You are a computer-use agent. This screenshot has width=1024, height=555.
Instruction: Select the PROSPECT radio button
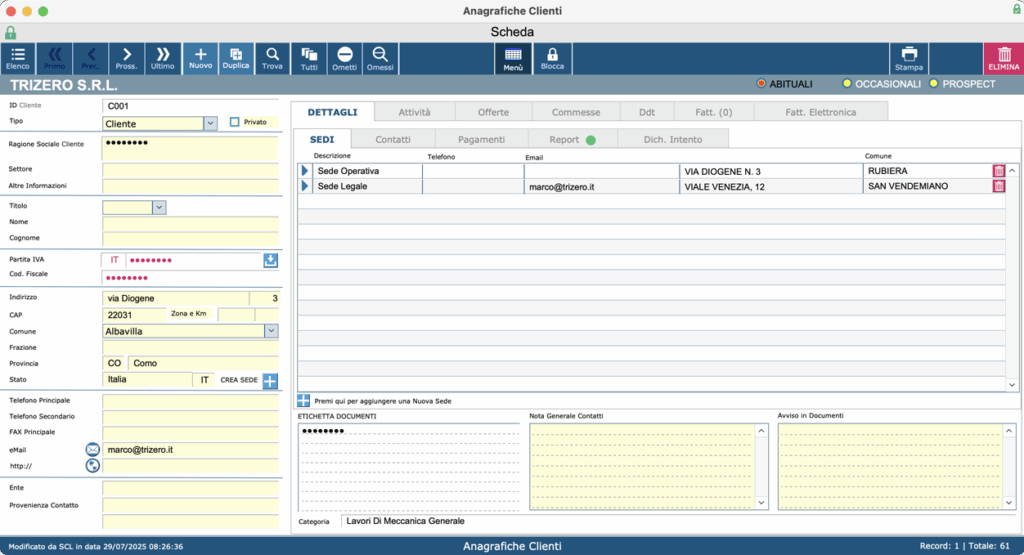(x=934, y=84)
